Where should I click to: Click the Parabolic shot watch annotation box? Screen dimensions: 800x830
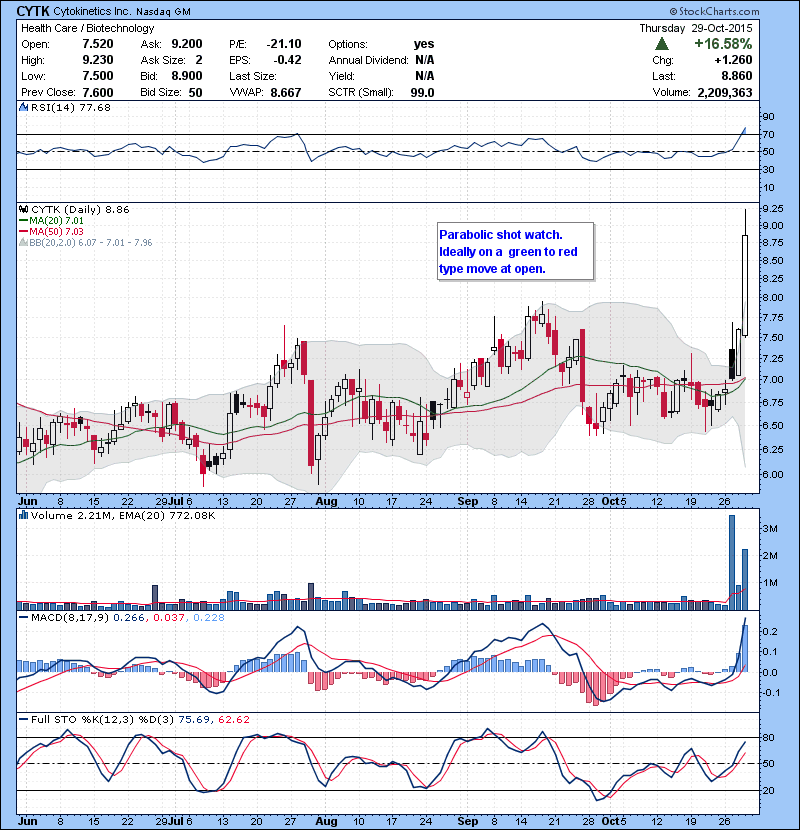tap(516, 251)
